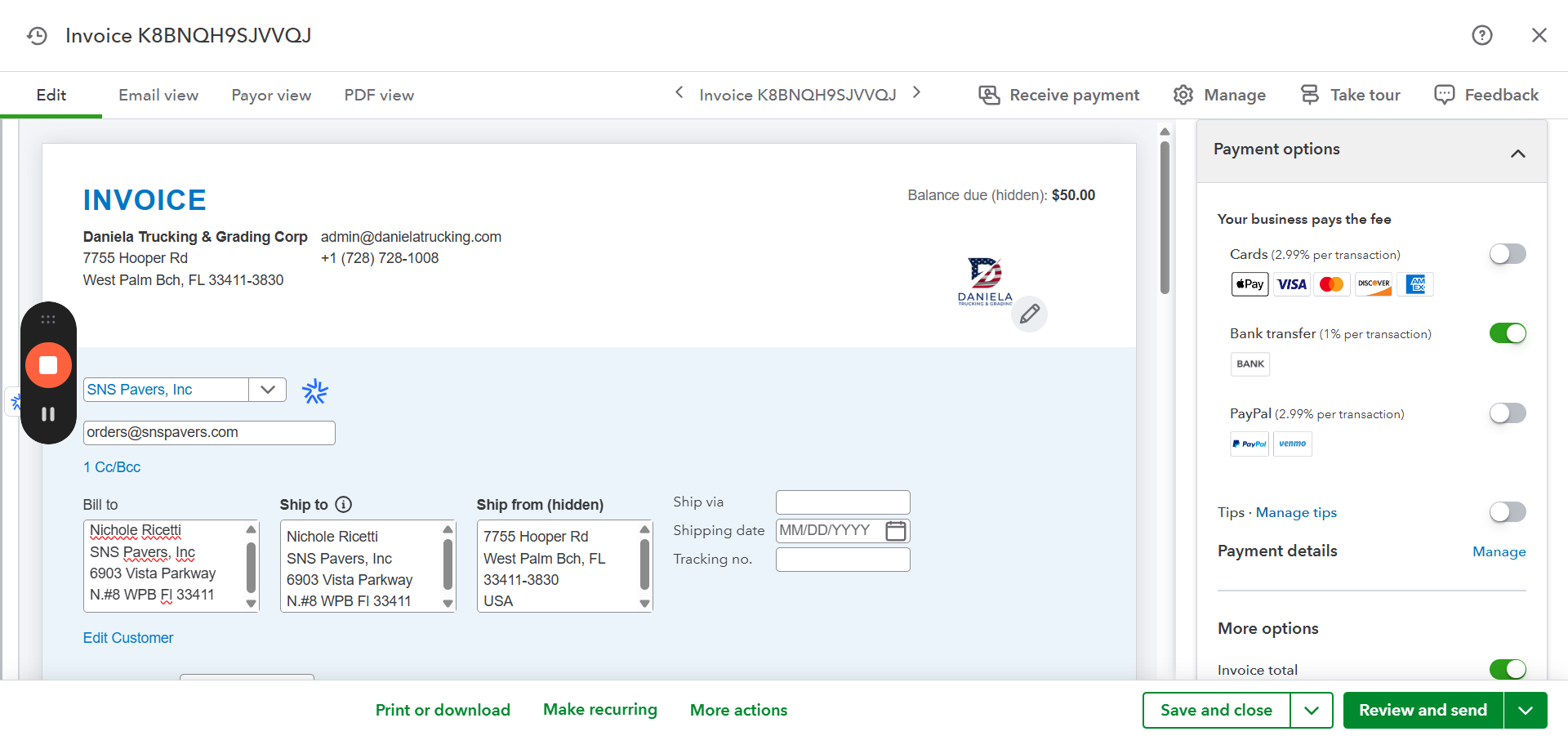Enable PayPal payment option

click(x=1507, y=413)
